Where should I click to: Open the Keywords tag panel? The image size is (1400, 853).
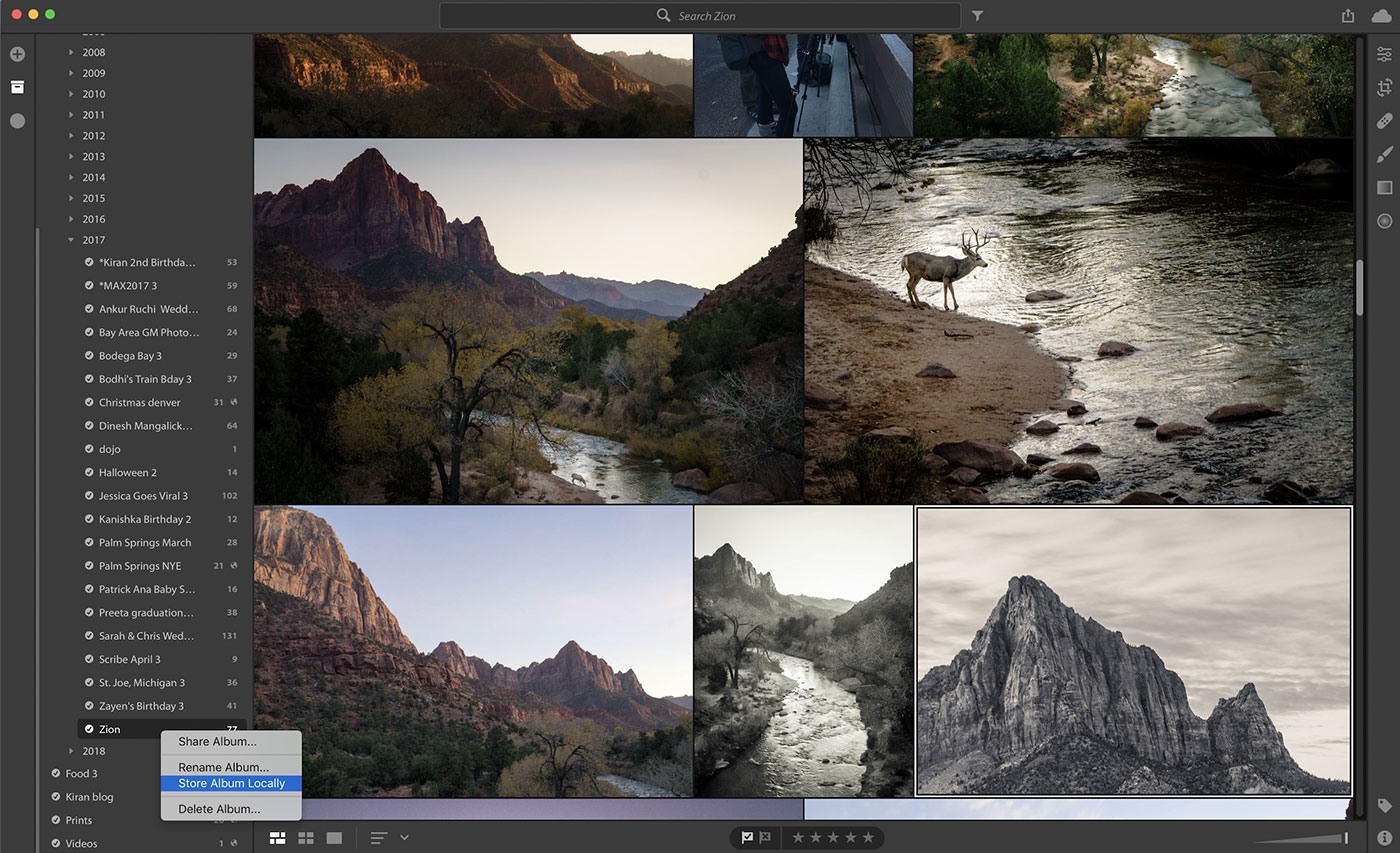tap(1384, 805)
